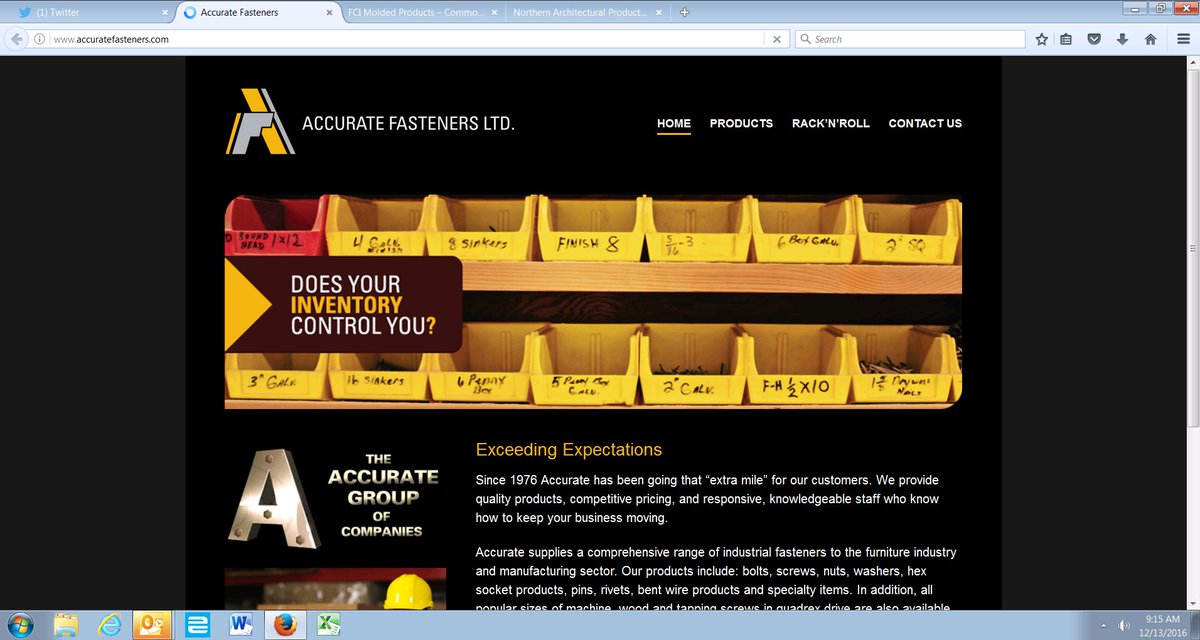Bookmark this page with the star icon
Screen dimensions: 1200x640
(1040, 38)
